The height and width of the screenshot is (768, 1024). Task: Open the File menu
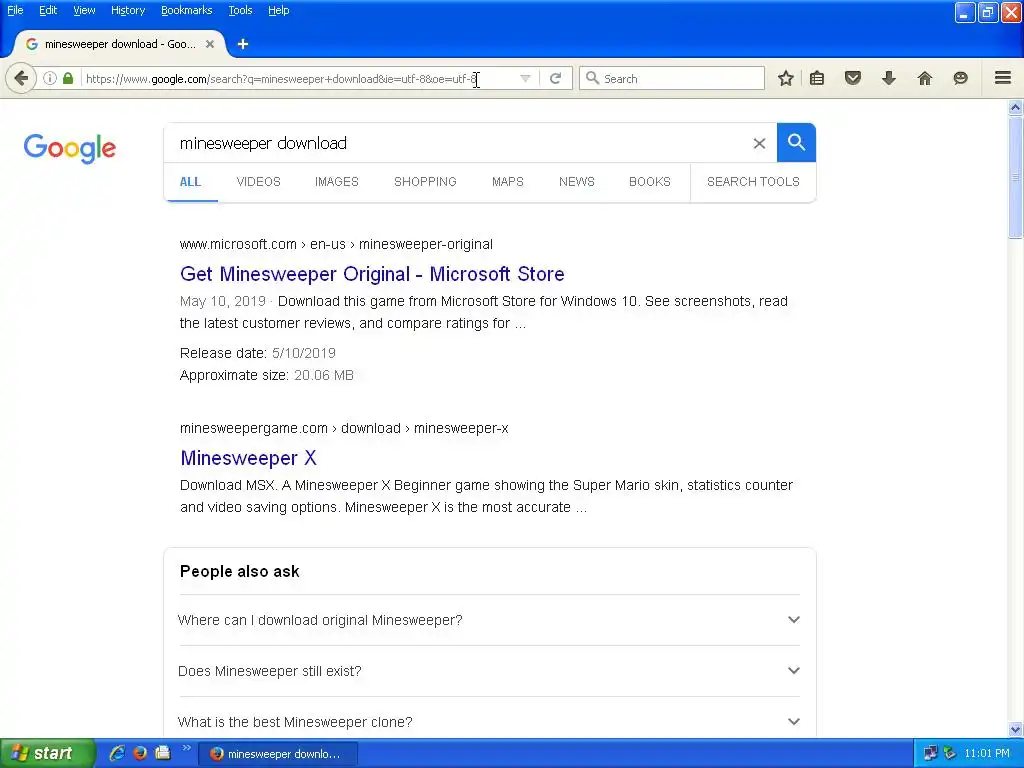15,10
